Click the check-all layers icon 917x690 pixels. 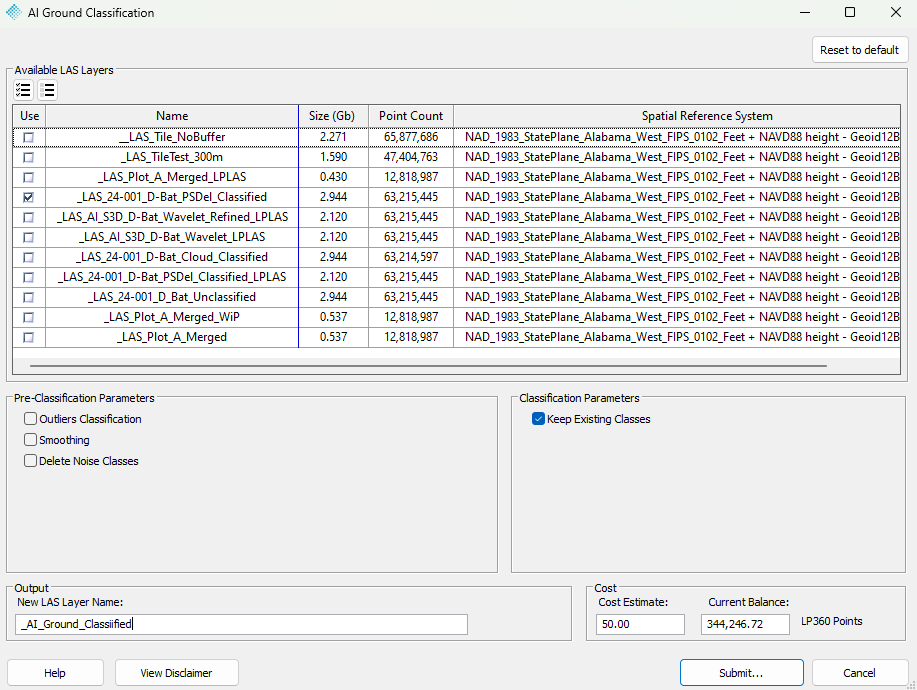pyautogui.click(x=23, y=90)
